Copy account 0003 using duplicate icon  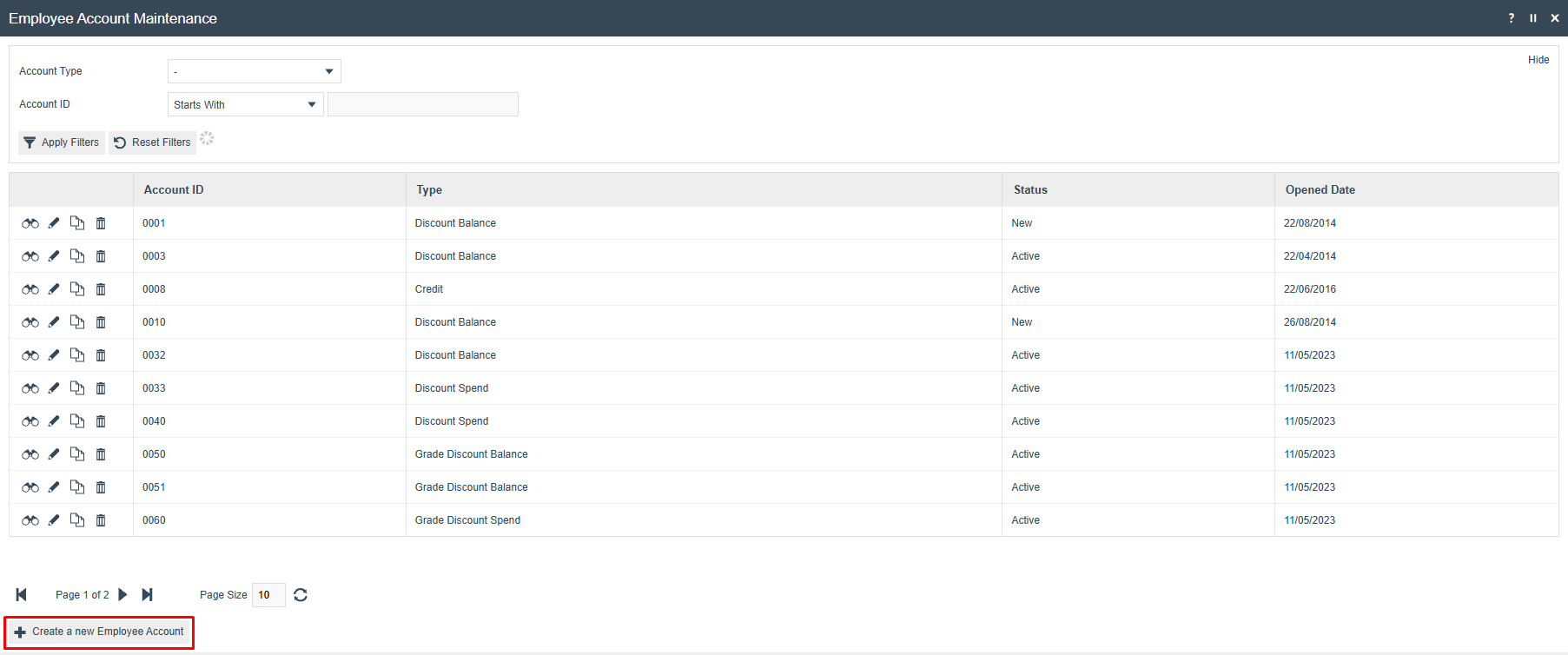point(77,256)
